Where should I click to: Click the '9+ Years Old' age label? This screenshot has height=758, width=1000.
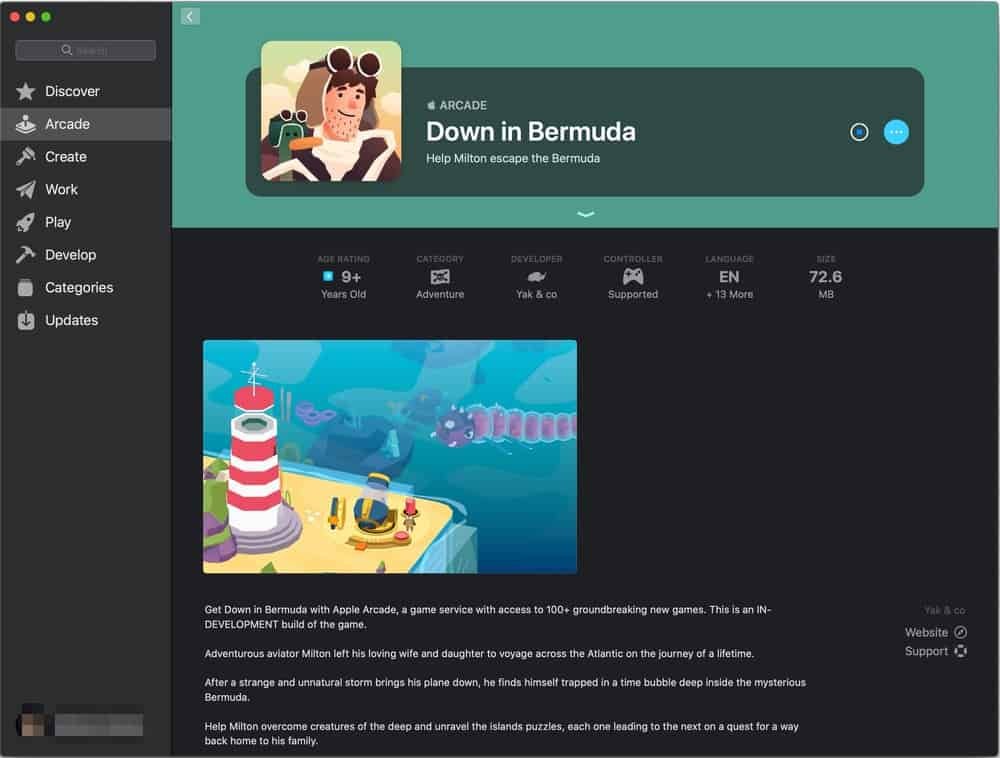pyautogui.click(x=343, y=285)
